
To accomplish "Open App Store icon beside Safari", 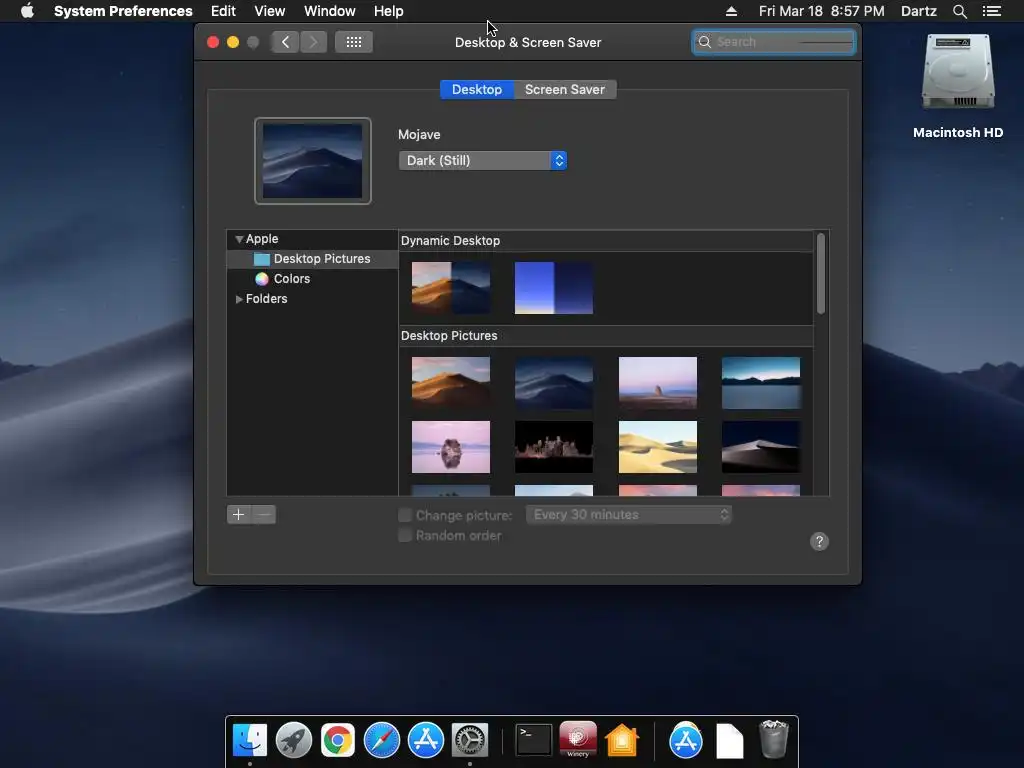I will [426, 740].
